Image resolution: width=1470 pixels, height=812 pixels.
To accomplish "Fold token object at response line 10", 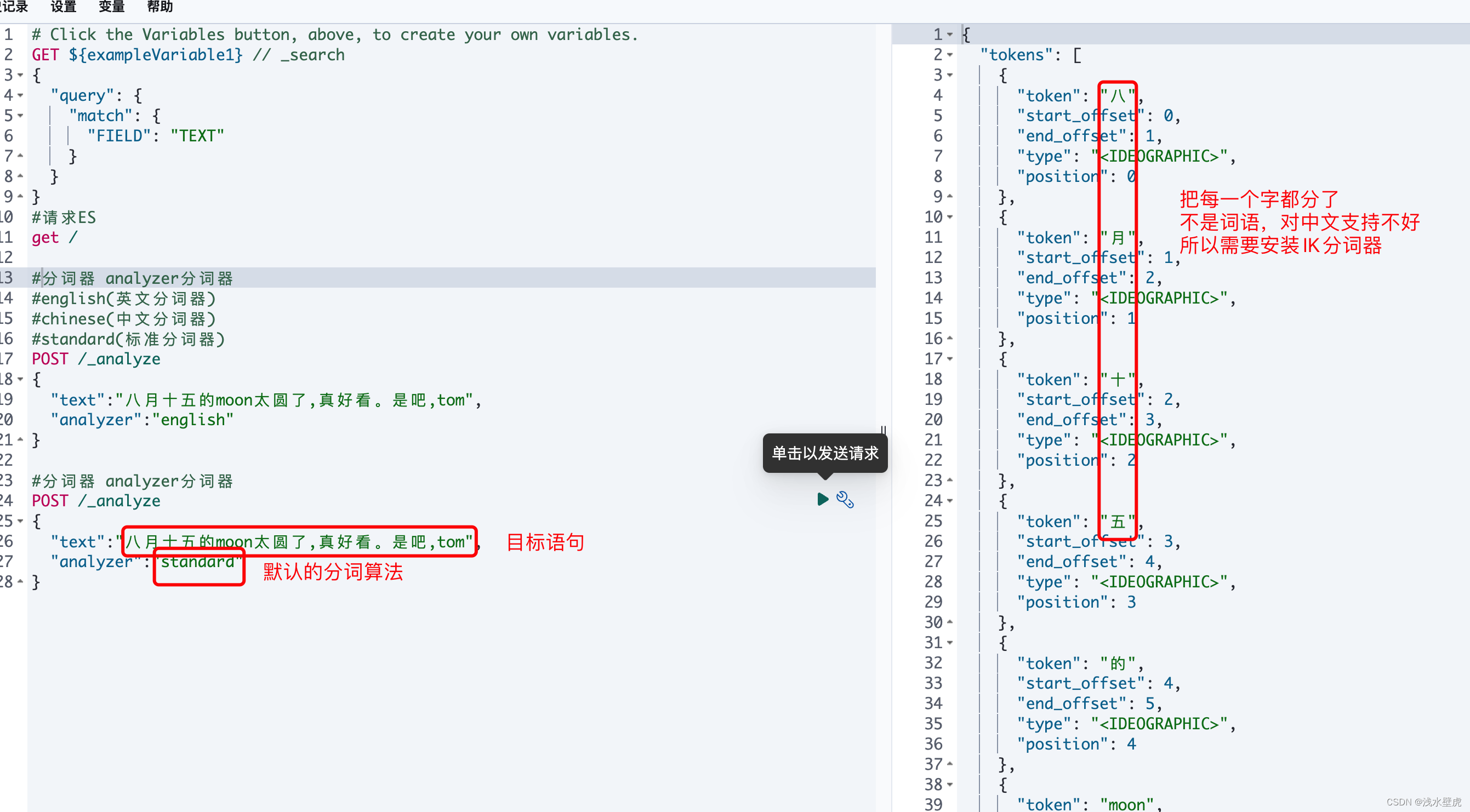I will click(x=950, y=218).
